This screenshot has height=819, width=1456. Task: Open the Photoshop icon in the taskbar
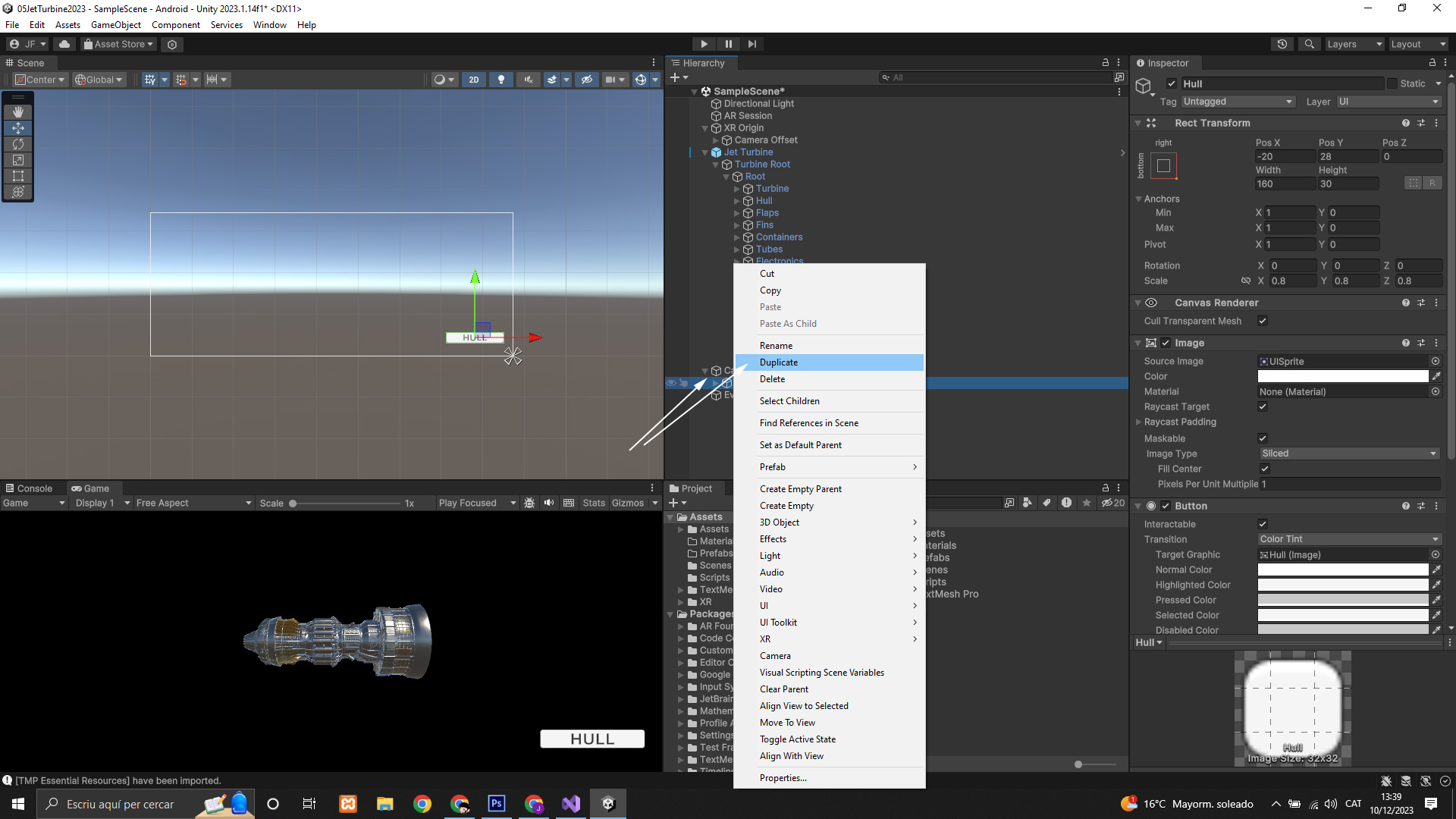point(497,804)
